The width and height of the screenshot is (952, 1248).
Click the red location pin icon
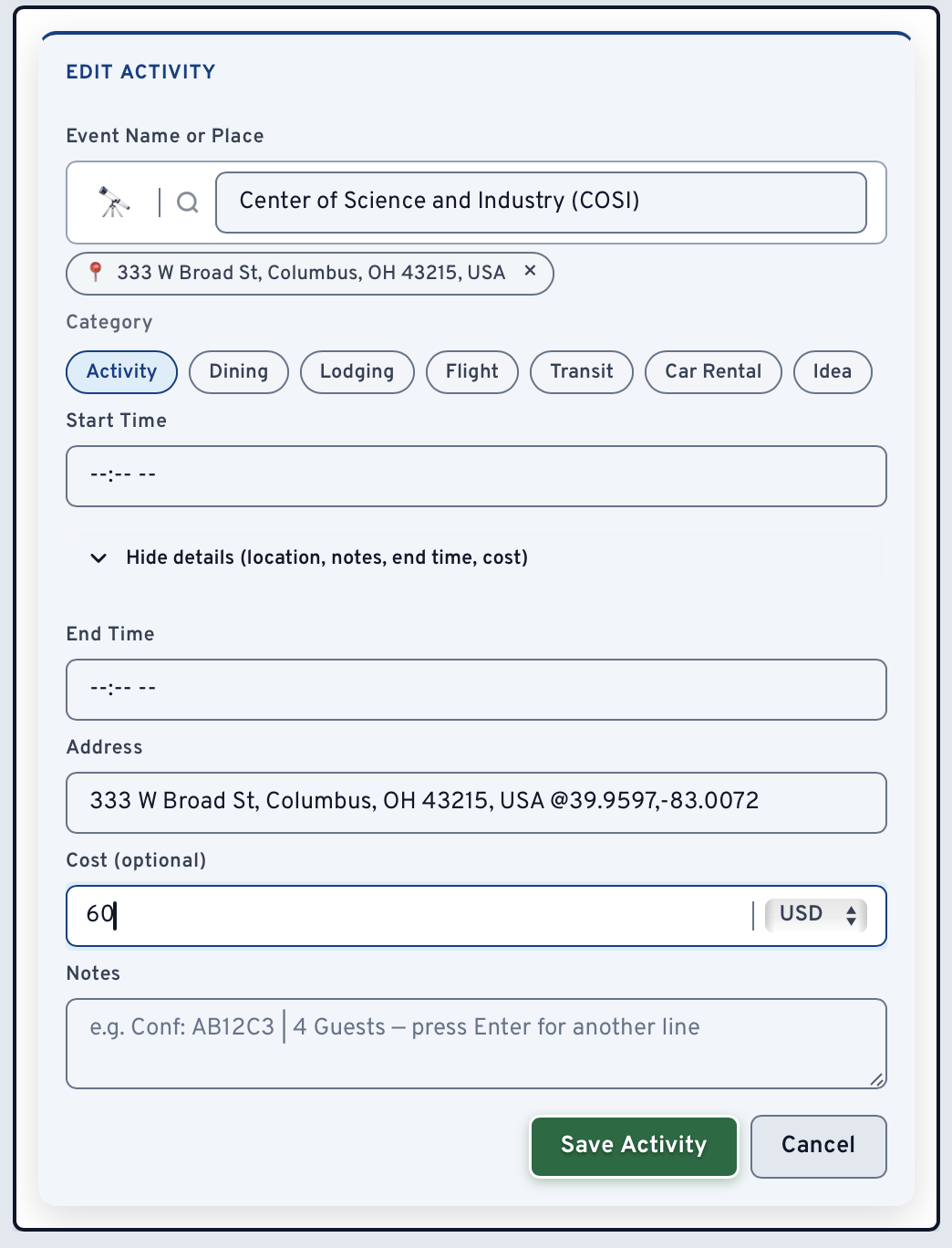click(95, 272)
